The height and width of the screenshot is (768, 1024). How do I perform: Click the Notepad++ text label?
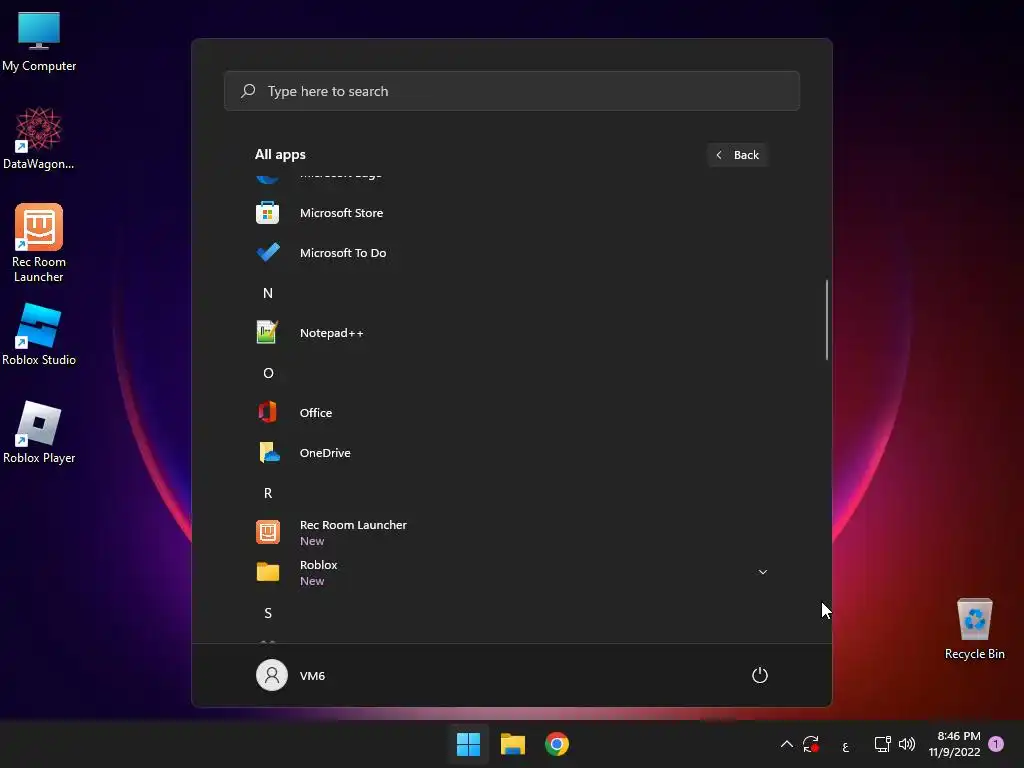332,333
